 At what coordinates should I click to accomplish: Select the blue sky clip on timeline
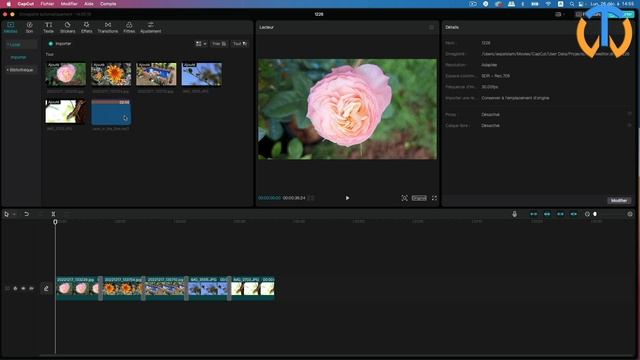(208, 288)
